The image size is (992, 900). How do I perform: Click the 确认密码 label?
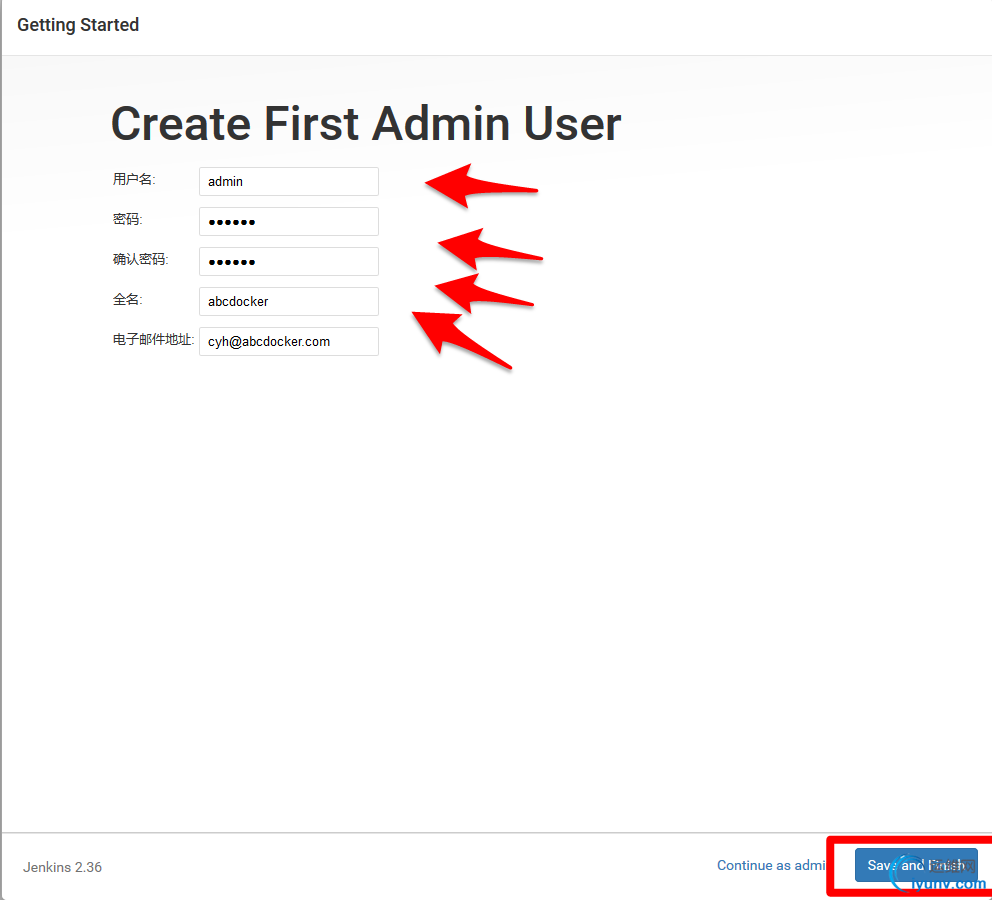[x=140, y=259]
